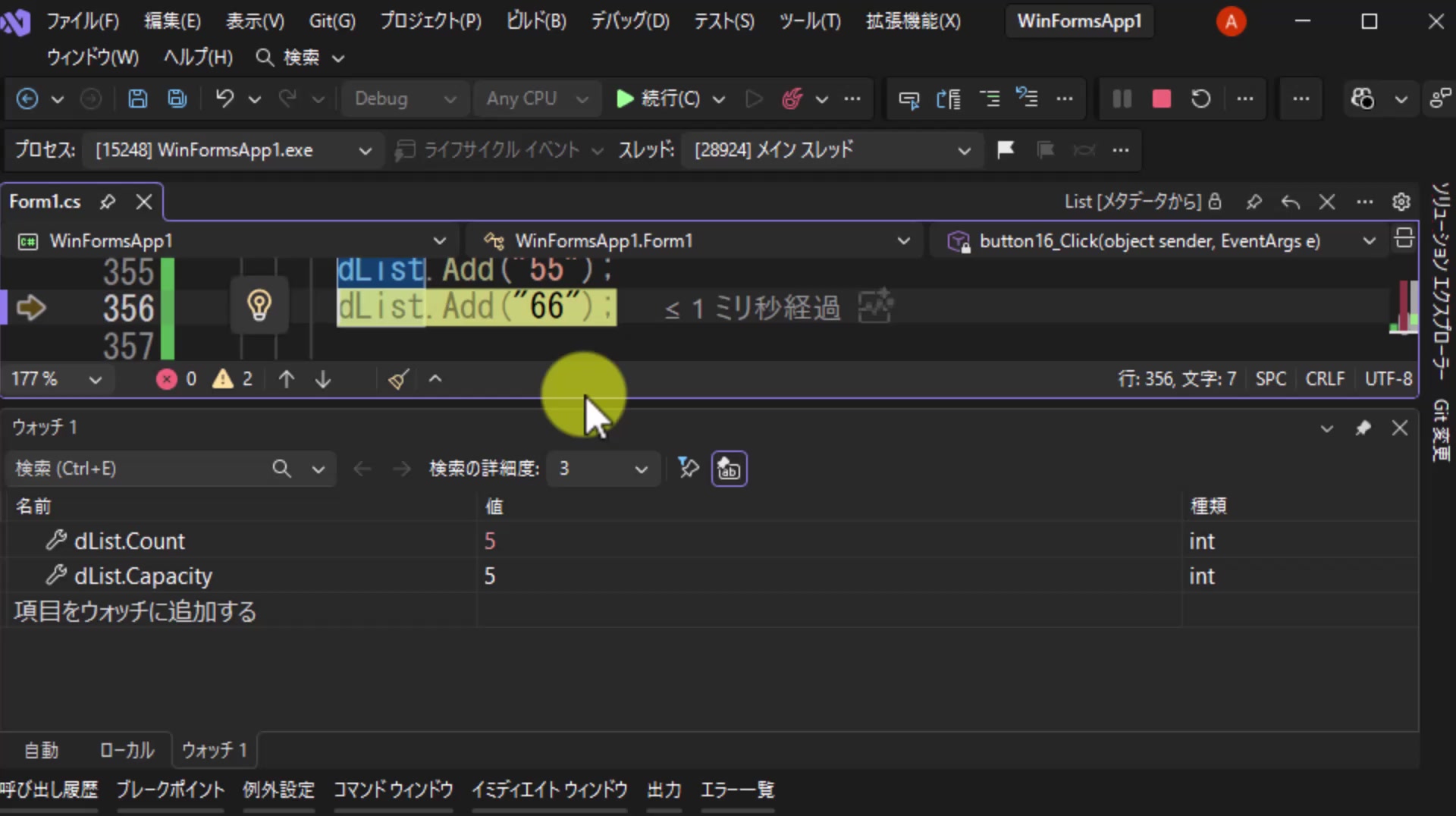
Task: Click the yellow warning count indicator
Action: 232,378
